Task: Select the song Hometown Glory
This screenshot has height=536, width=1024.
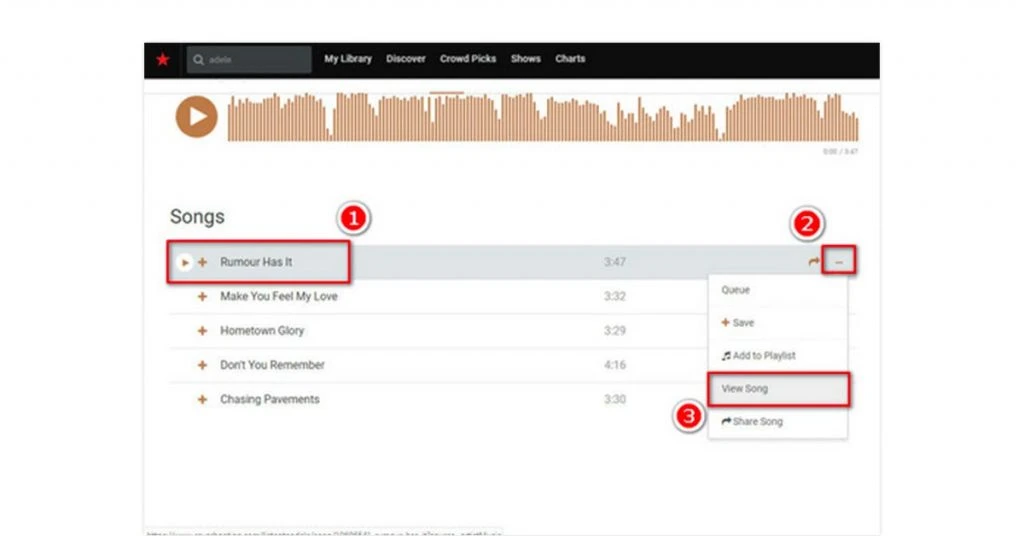Action: pos(262,331)
